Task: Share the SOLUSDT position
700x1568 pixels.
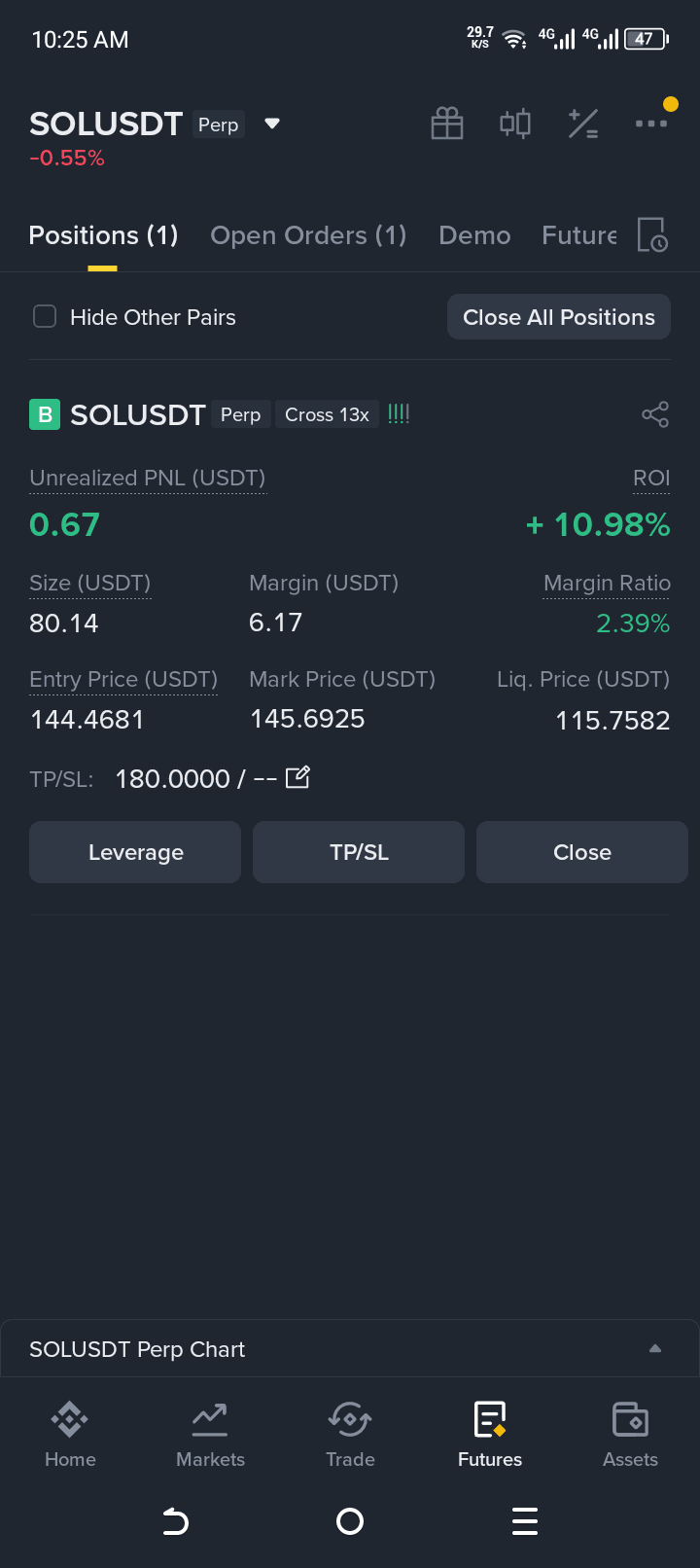Action: point(655,414)
